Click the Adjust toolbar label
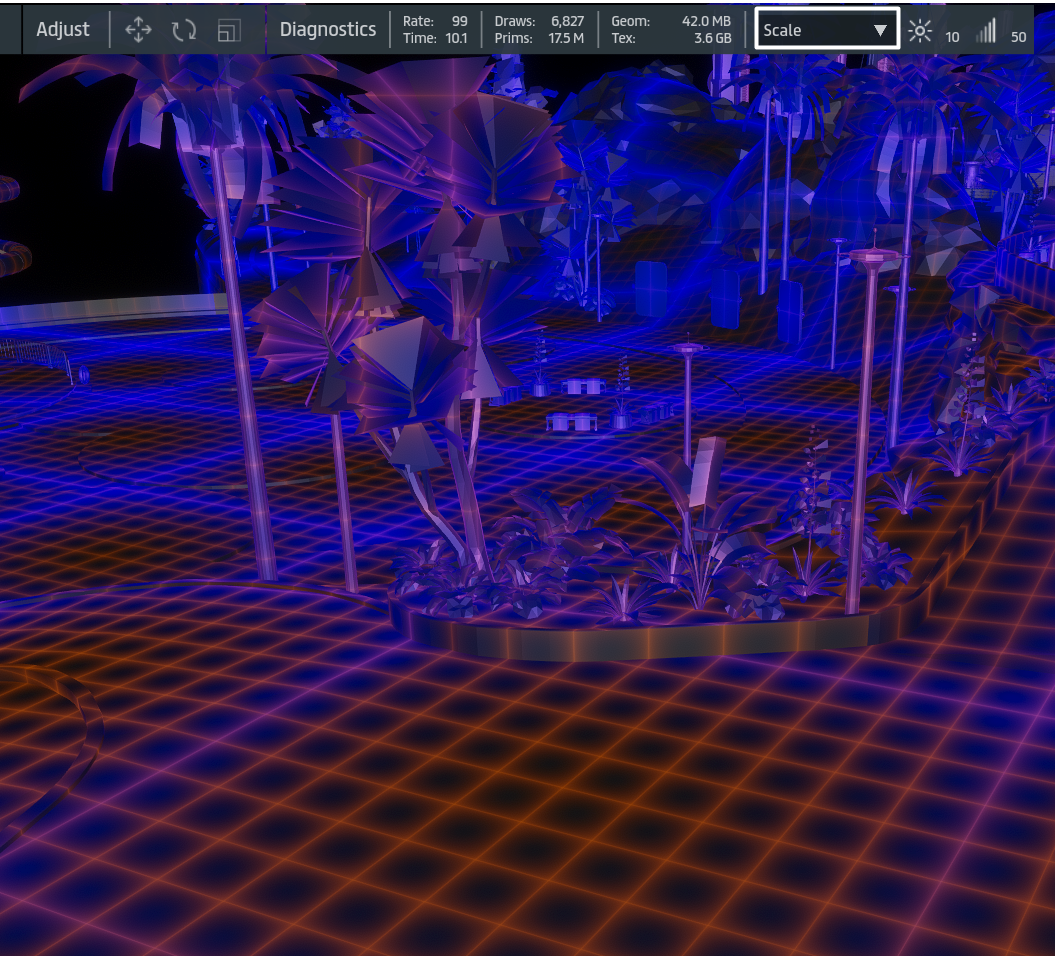Image resolution: width=1055 pixels, height=956 pixels. [63, 30]
